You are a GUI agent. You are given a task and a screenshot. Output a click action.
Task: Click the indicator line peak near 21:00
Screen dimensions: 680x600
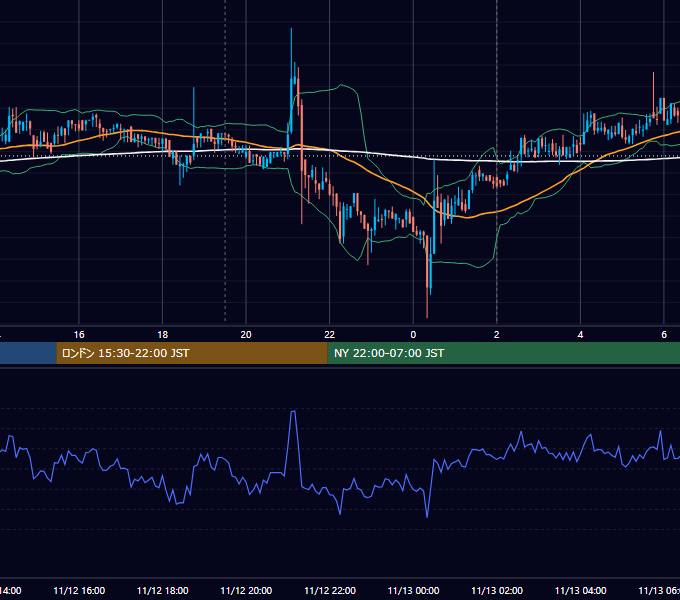point(293,411)
